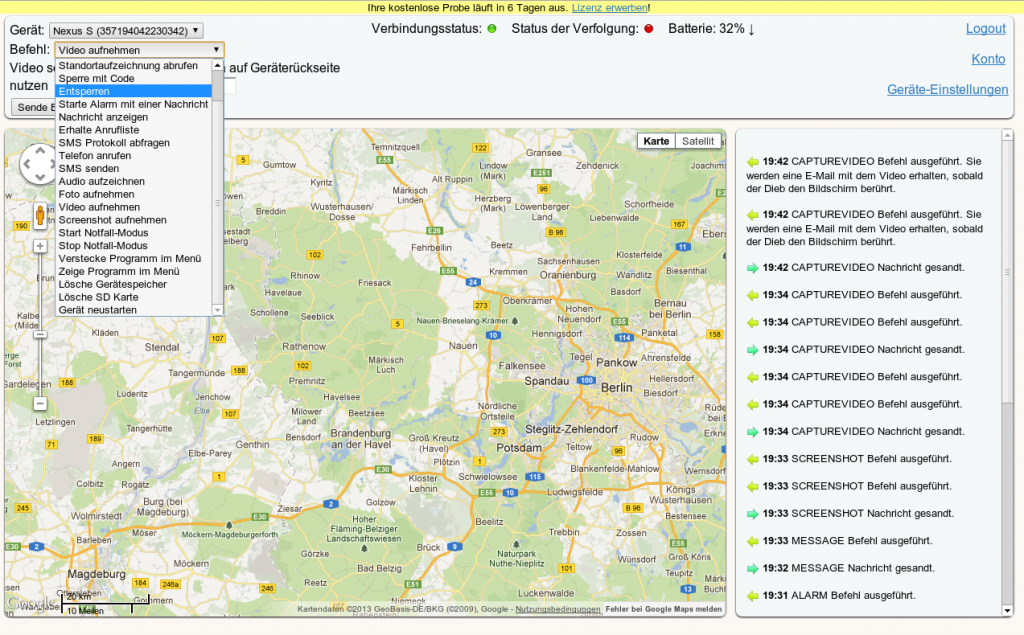Click log panel scrollbar up arrow

[1007, 135]
